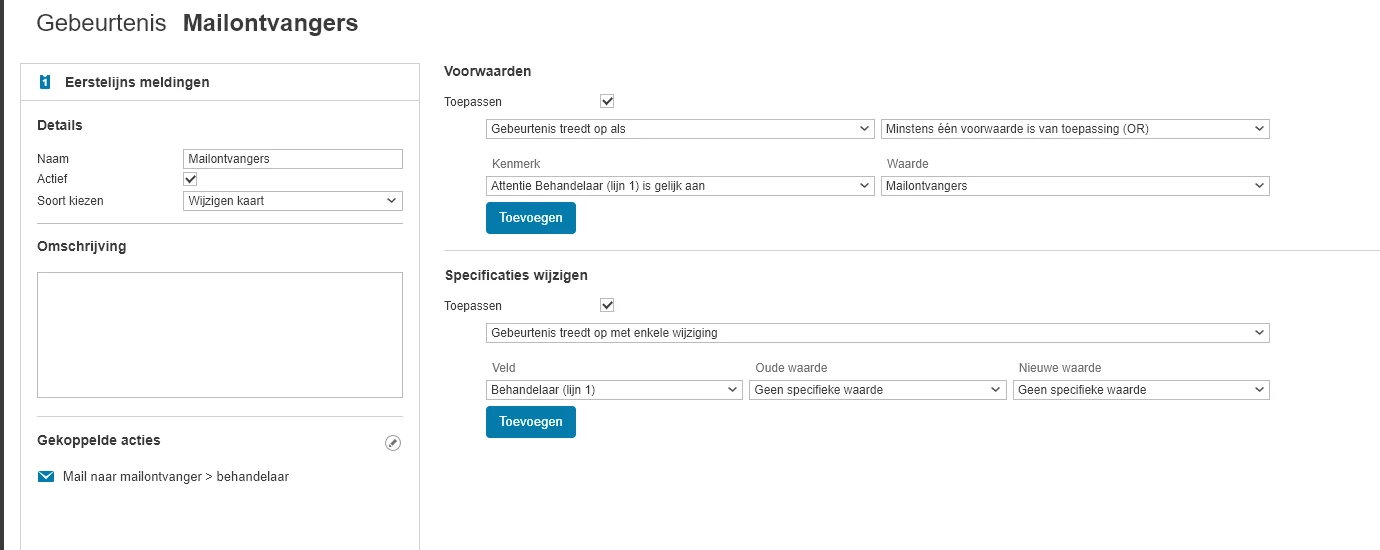Viewport: 1380px width, 550px height.
Task: Uncheck Toepassen under Specificaties wijzigen
Action: click(607, 305)
